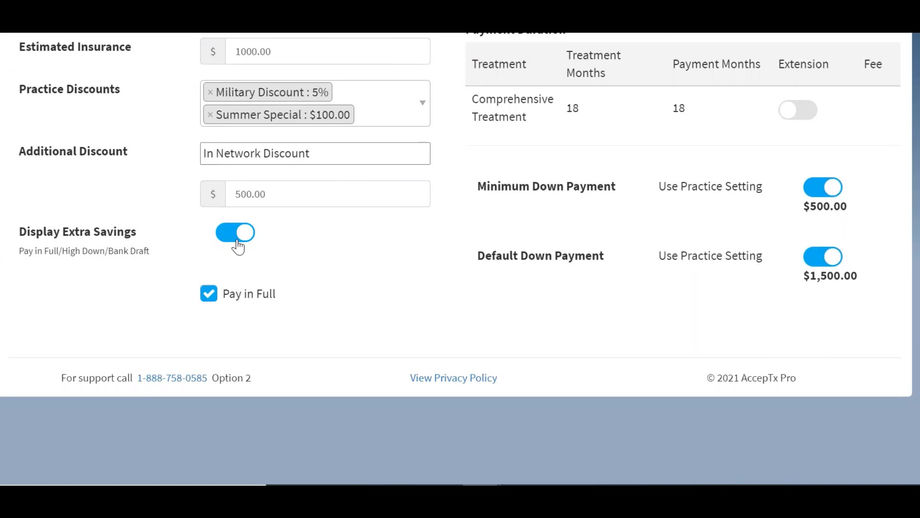This screenshot has width=920, height=518.
Task: Uncheck the Pay in Full checkbox
Action: pyautogui.click(x=208, y=293)
